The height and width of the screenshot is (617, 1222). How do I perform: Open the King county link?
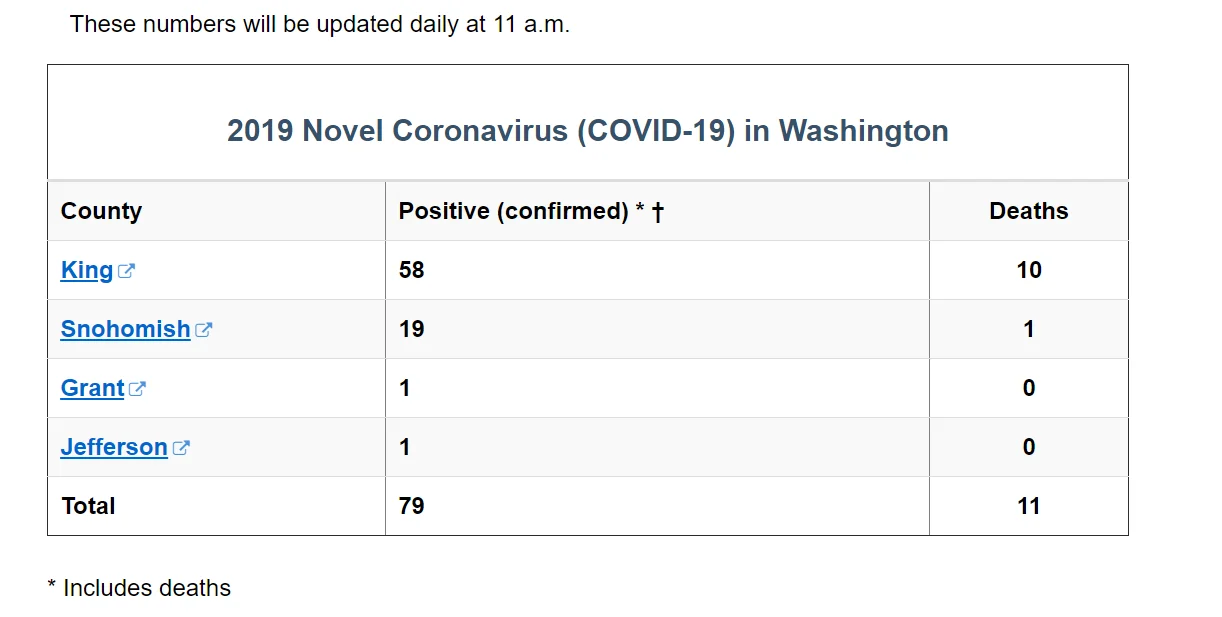pos(87,270)
